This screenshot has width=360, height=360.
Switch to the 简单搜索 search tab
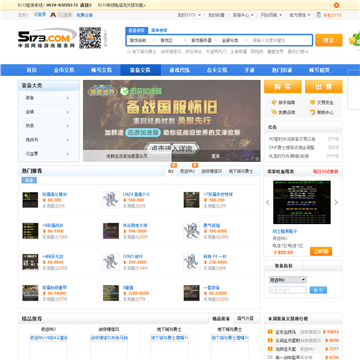pyautogui.click(x=159, y=30)
